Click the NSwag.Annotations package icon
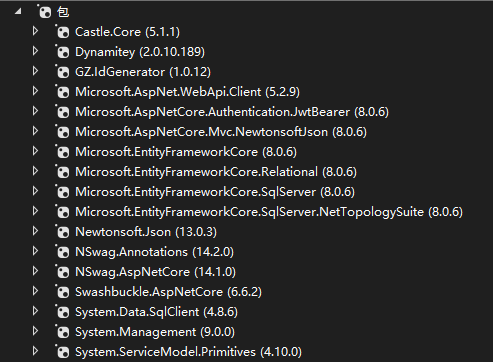 coord(63,252)
